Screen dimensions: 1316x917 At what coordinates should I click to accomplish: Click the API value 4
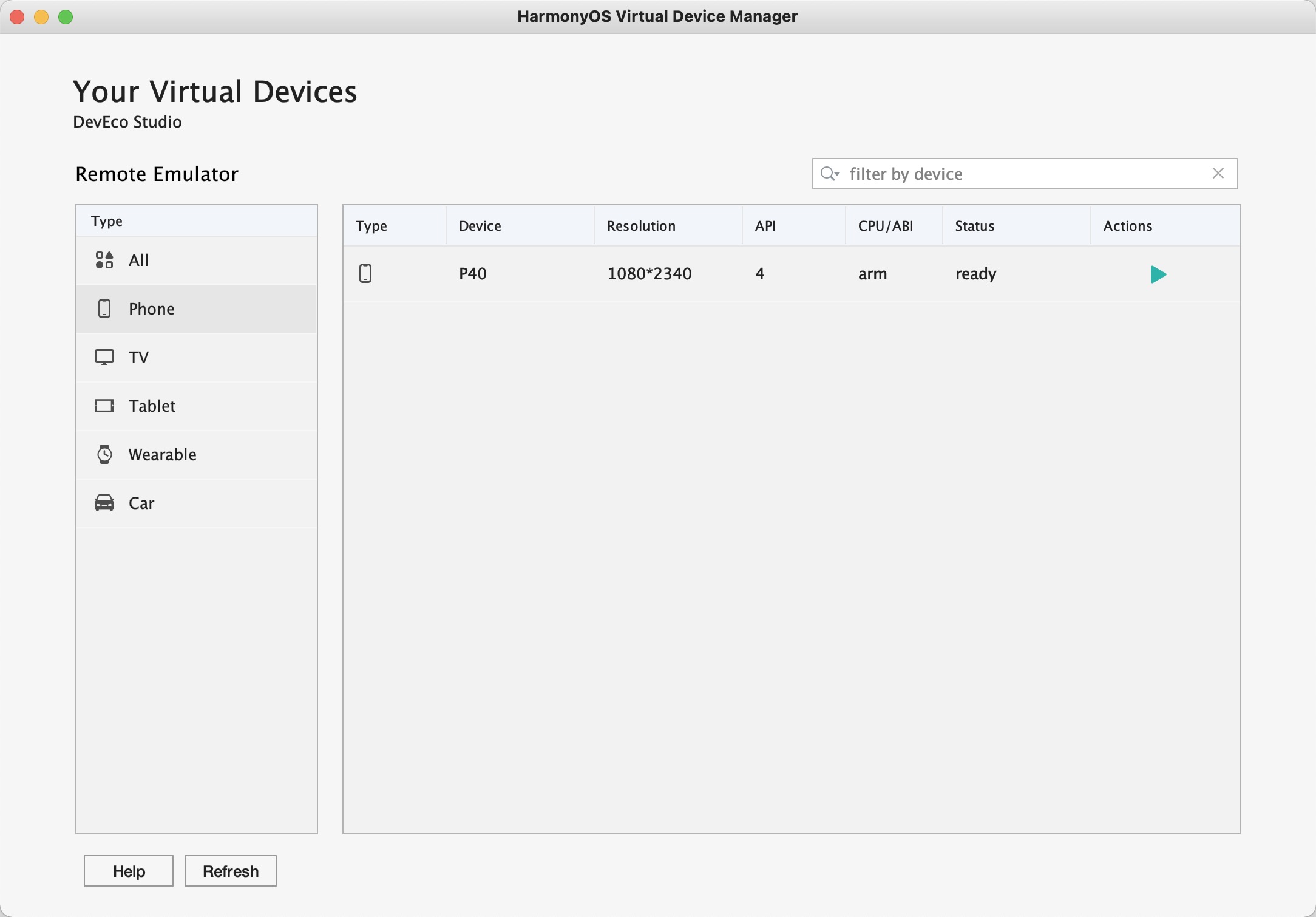point(760,274)
